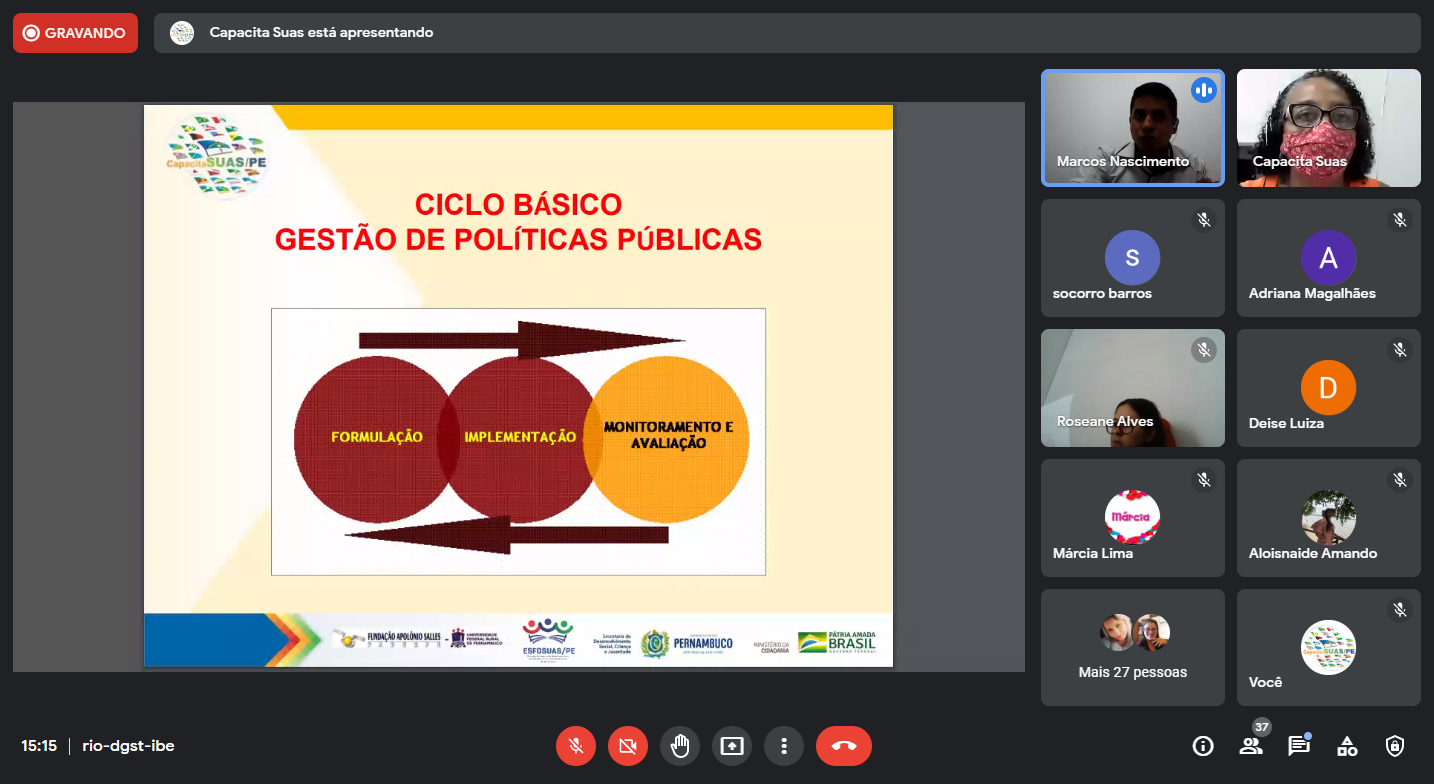This screenshot has height=784, width=1434.
Task: Raise hand using the hand icon
Action: pyautogui.click(x=680, y=746)
